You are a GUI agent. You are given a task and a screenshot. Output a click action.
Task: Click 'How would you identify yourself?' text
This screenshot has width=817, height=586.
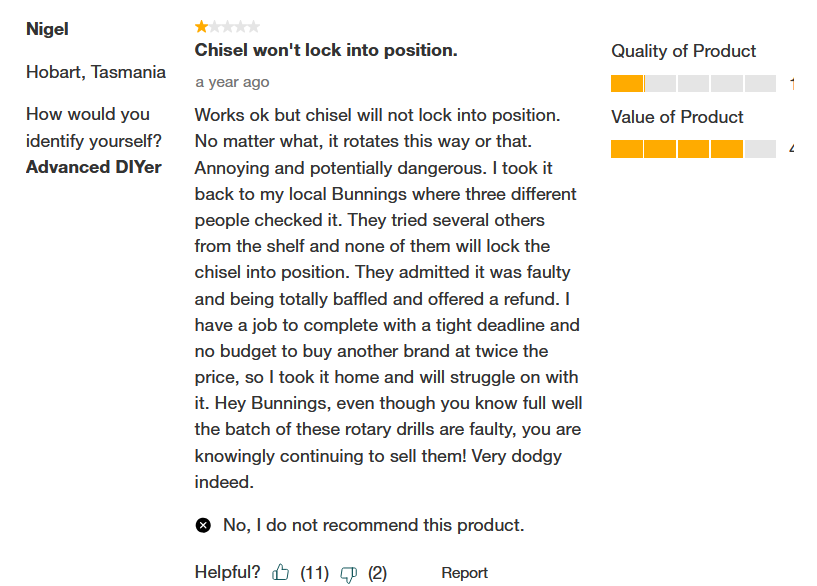tap(93, 127)
